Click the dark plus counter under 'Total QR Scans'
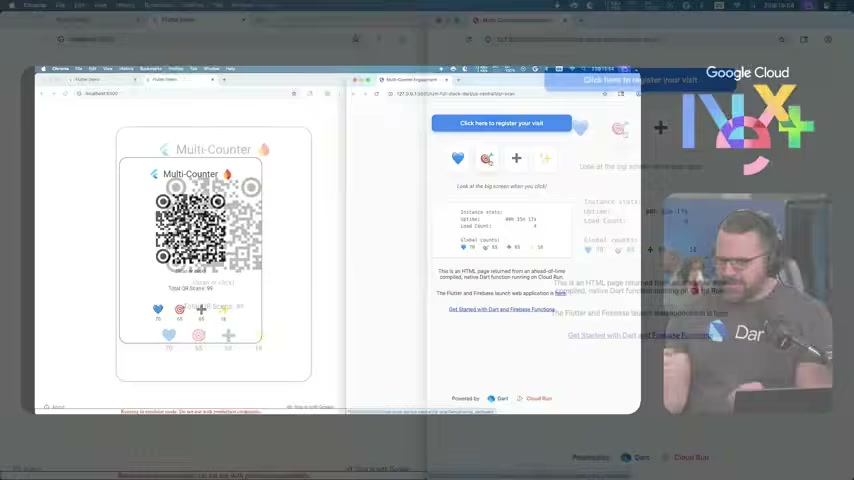854x480 pixels. [x=201, y=312]
